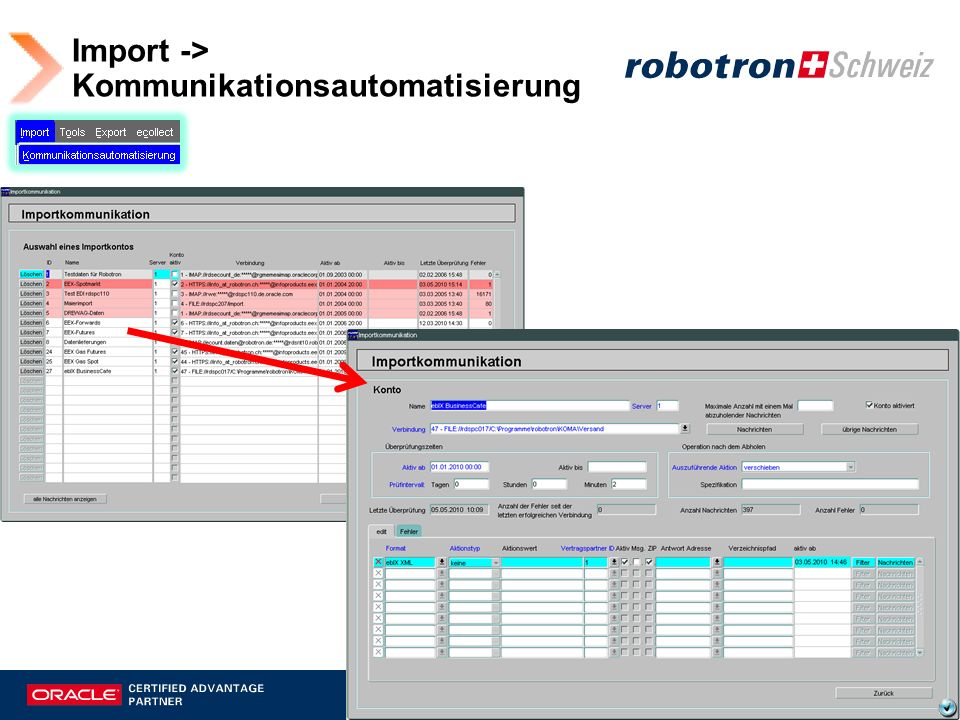Open the list icon beside the Verbindung field
The image size is (960, 720).
(685, 429)
